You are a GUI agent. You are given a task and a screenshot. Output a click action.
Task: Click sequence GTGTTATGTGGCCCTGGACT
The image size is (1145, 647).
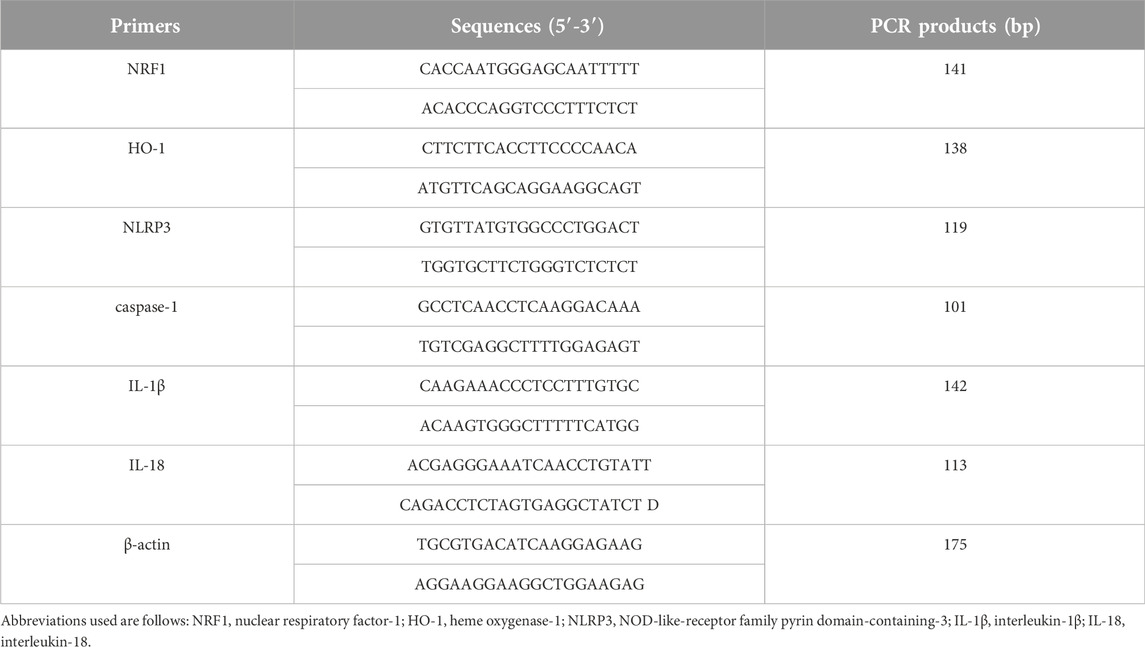coord(529,228)
